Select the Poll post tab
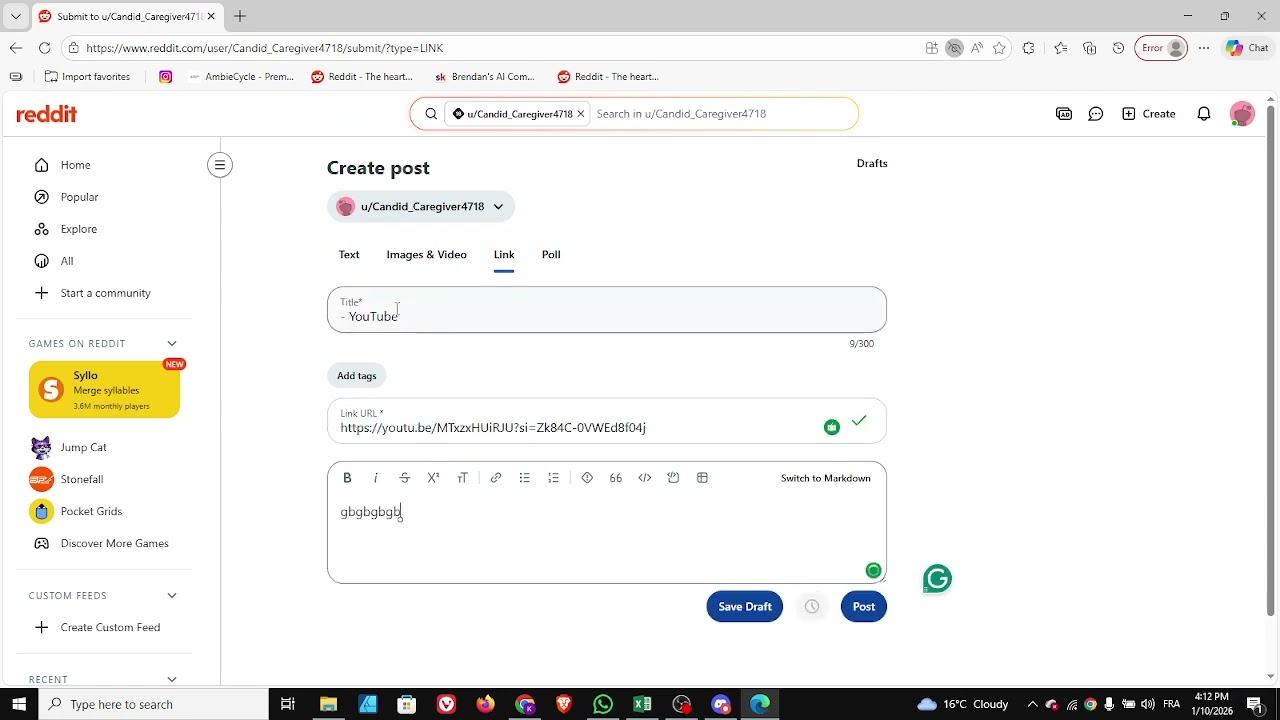 [551, 255]
